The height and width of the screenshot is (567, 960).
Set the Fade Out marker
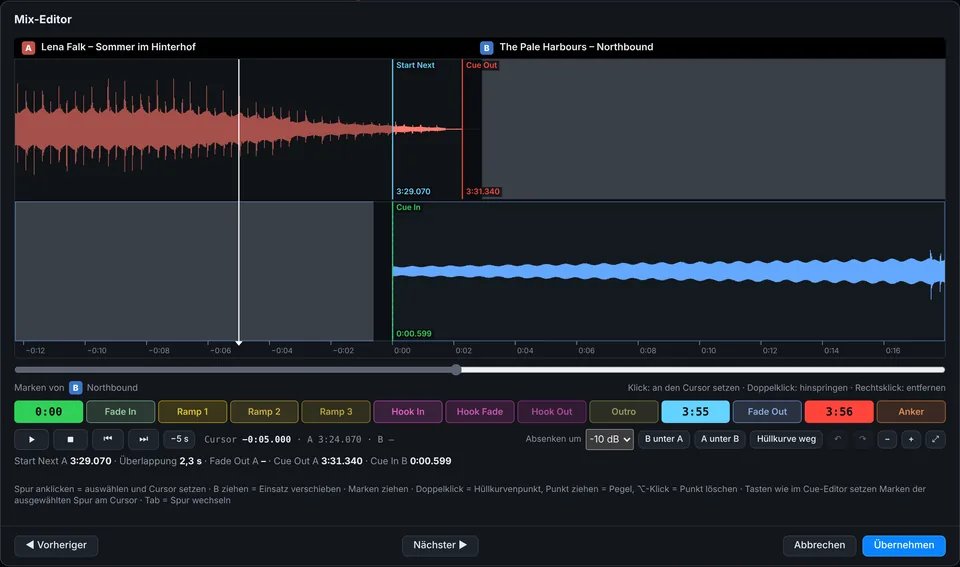tap(767, 411)
